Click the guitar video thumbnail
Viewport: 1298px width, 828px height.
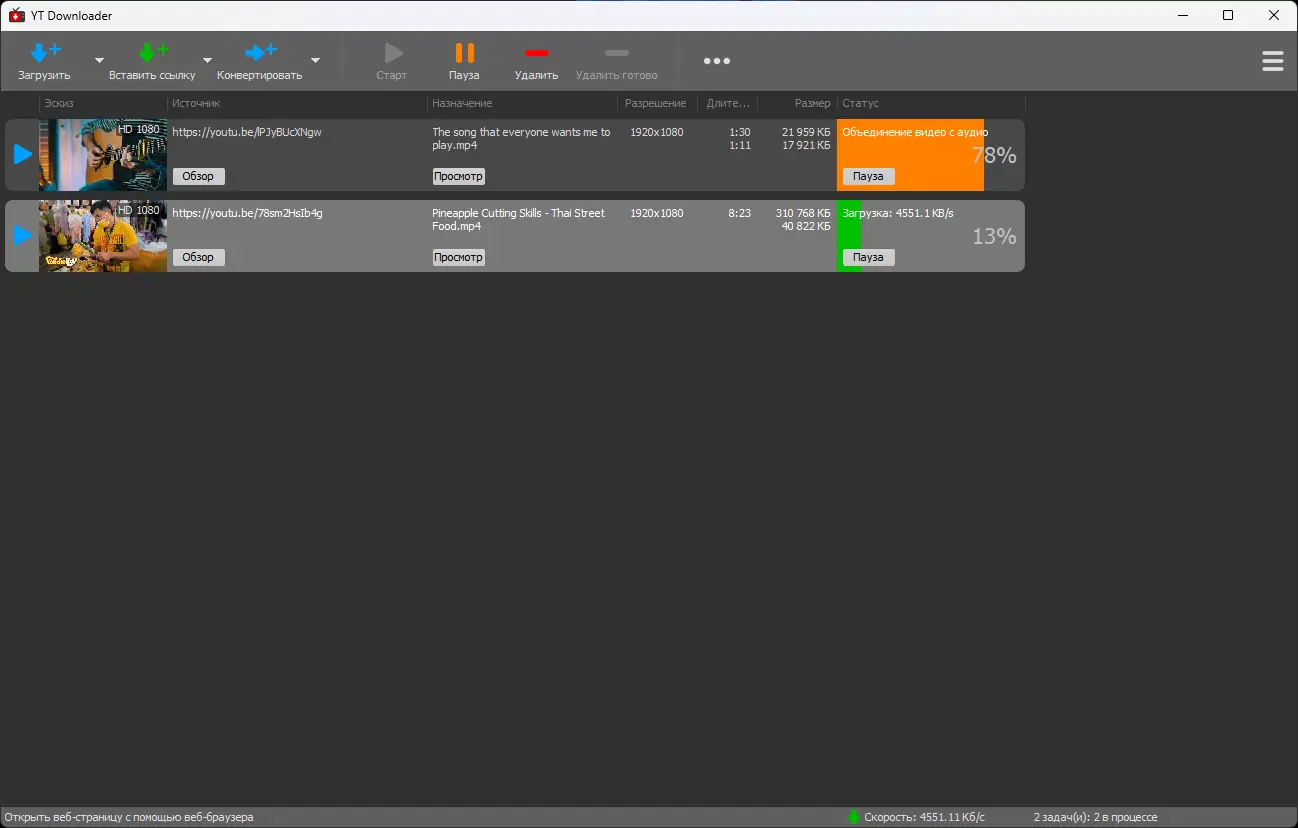103,155
